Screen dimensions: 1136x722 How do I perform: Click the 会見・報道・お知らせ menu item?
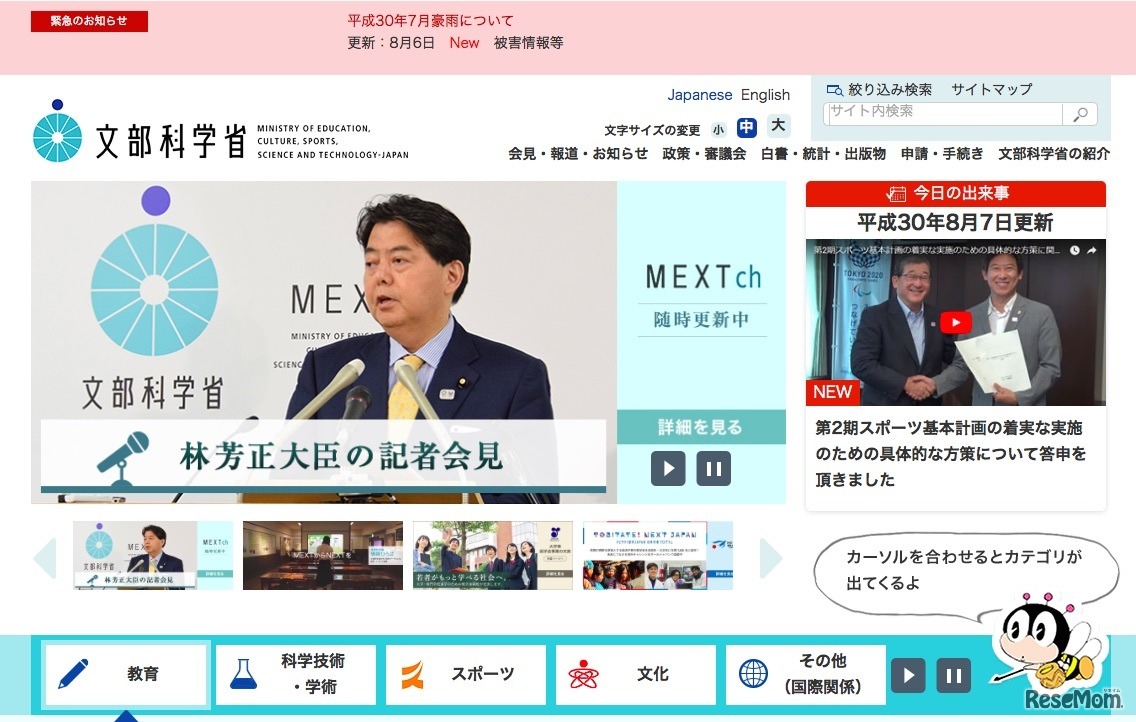578,154
